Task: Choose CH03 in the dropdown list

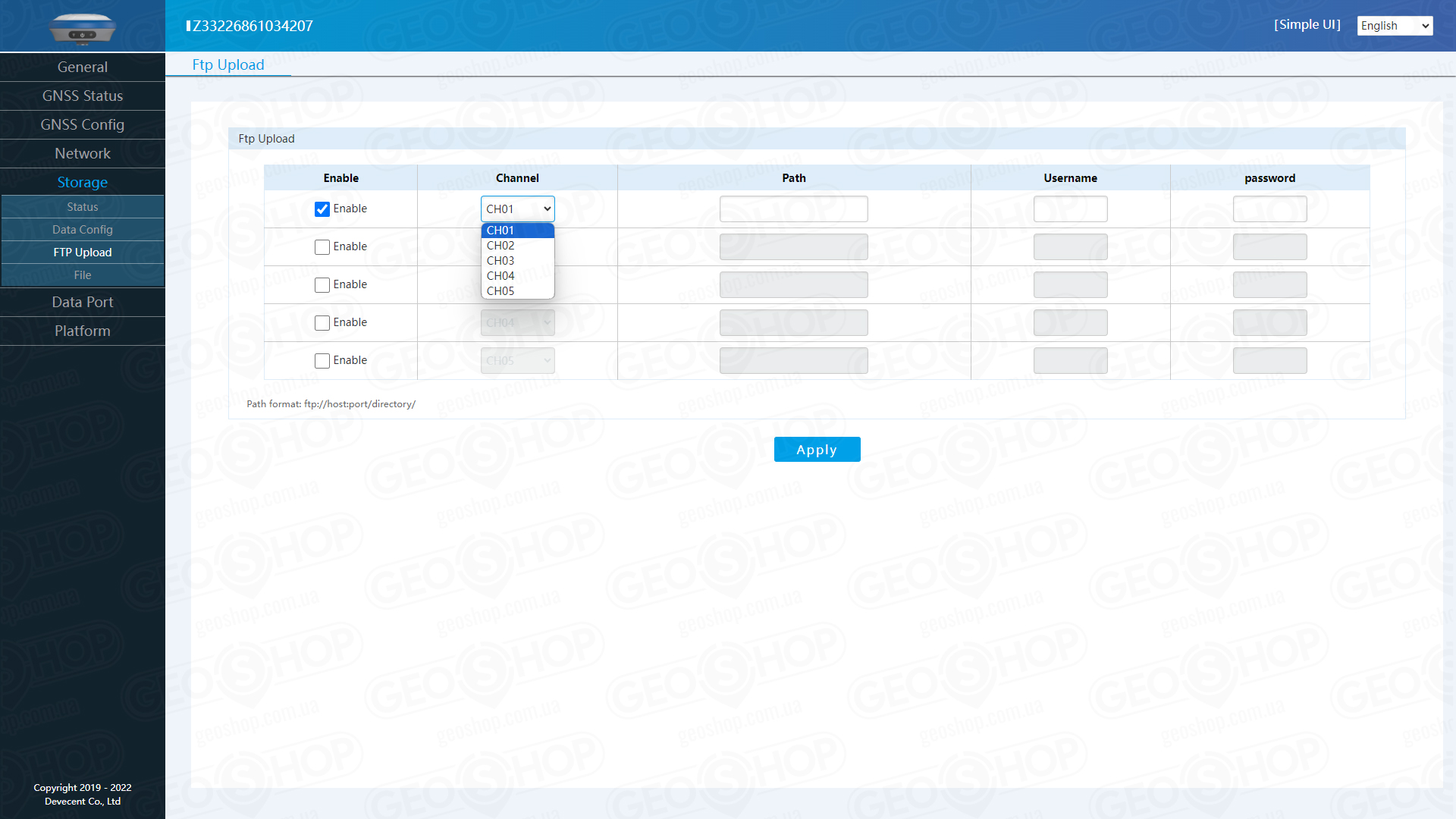Action: pyautogui.click(x=518, y=261)
